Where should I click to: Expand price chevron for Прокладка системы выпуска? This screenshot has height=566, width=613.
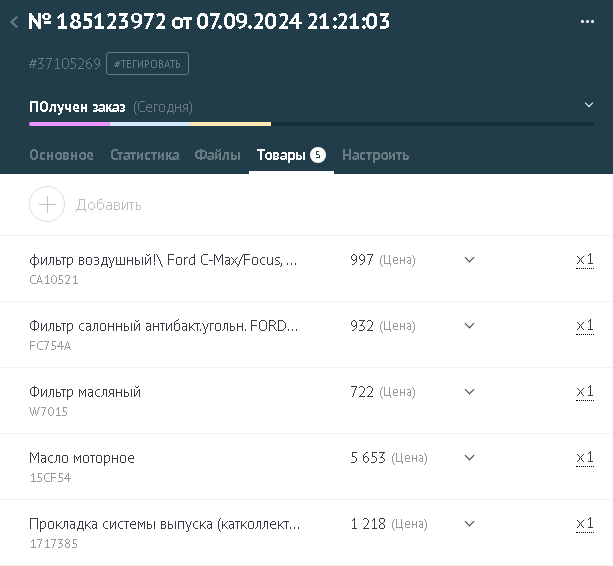coord(469,524)
